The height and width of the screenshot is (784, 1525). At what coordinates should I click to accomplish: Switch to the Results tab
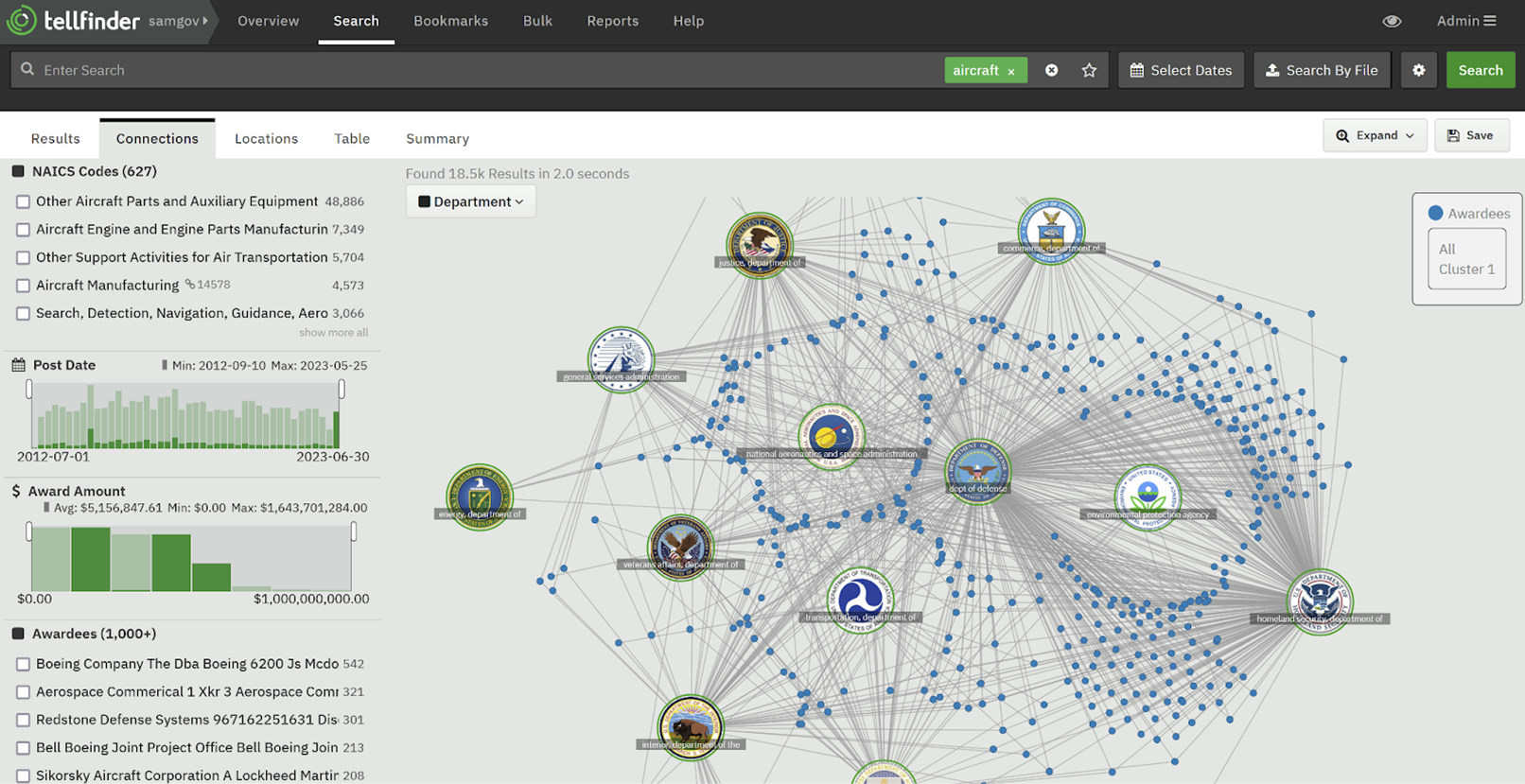[55, 138]
